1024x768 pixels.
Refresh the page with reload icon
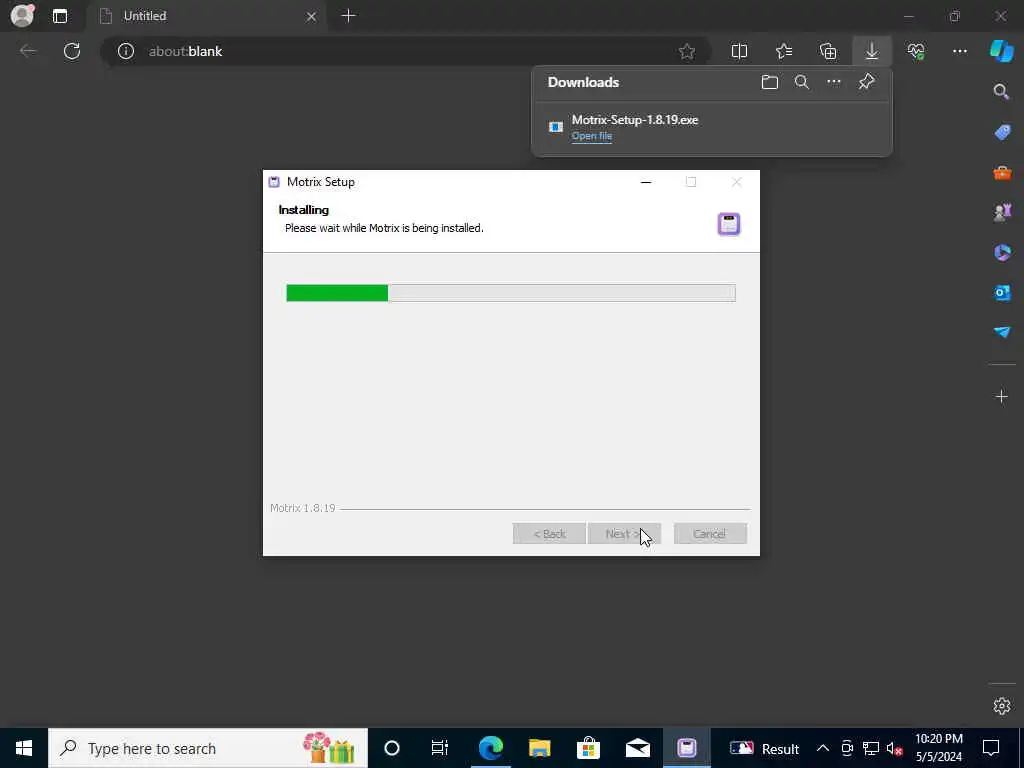tap(72, 51)
